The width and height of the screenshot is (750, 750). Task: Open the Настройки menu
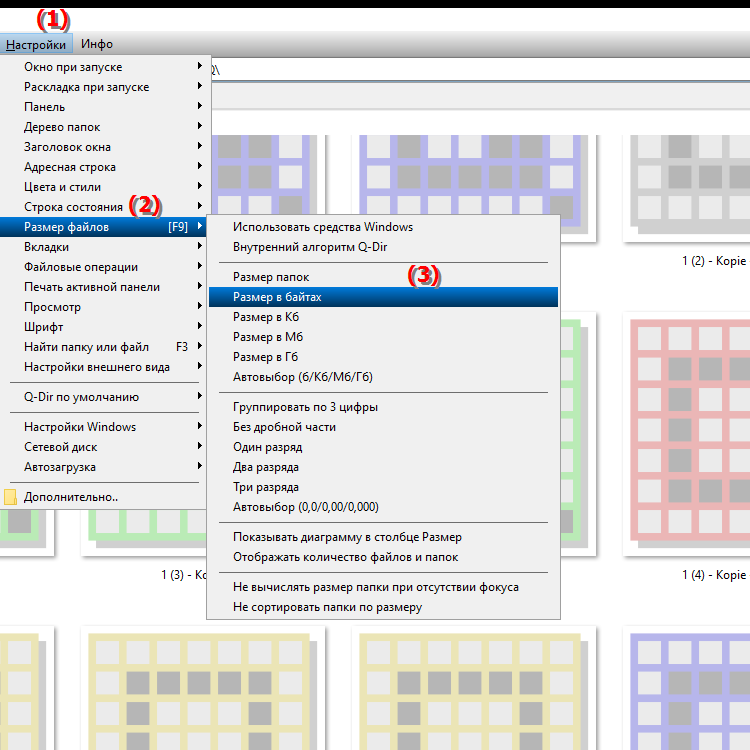coord(36,44)
